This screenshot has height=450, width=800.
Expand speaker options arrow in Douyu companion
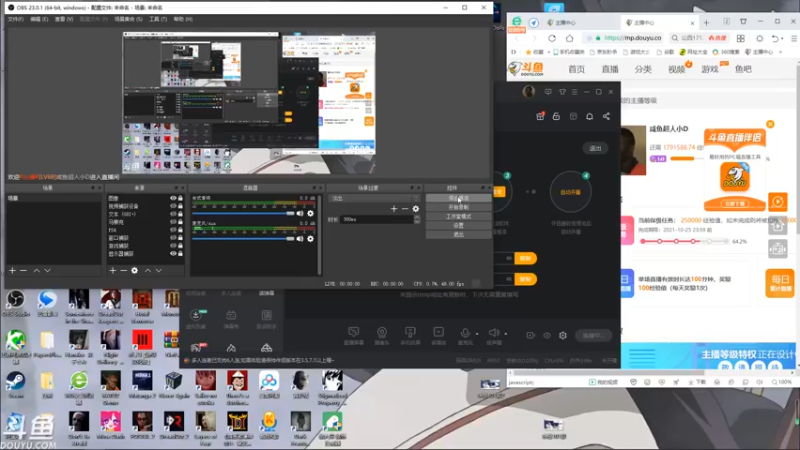[x=506, y=334]
